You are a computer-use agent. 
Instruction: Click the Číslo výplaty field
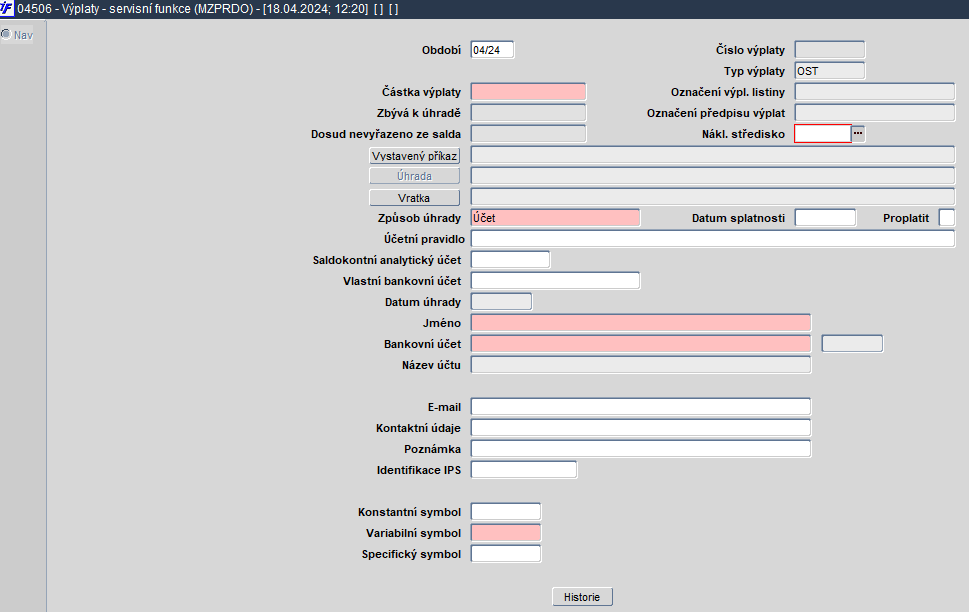point(830,50)
